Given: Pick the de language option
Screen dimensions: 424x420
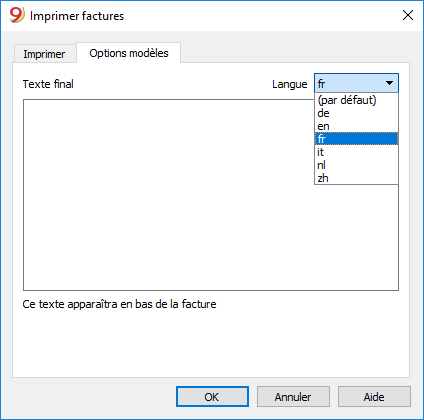Looking at the screenshot, I should click(356, 113).
